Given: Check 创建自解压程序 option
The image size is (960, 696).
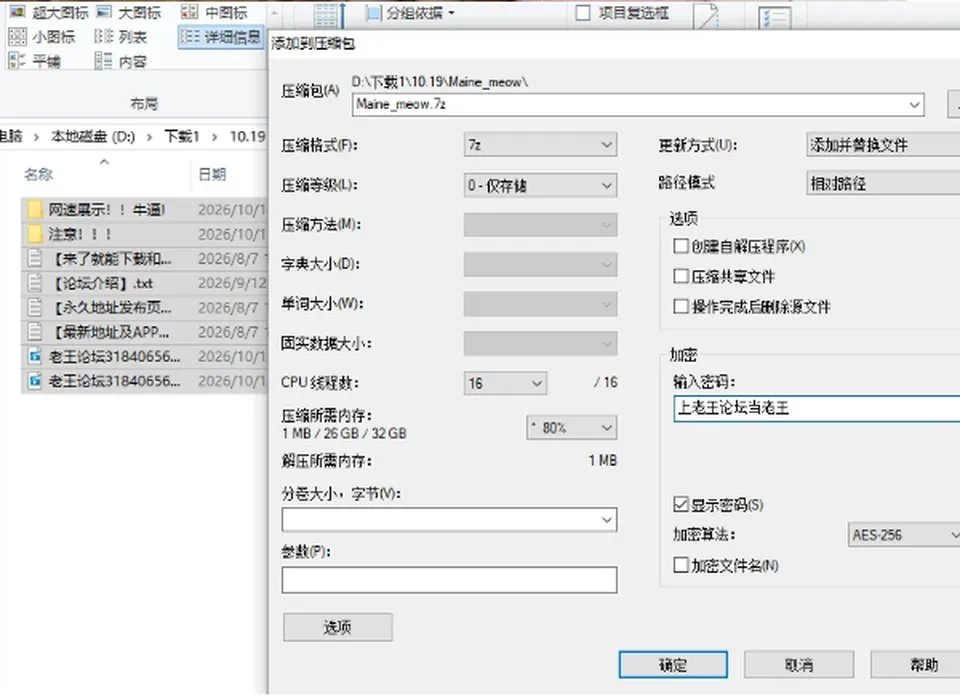Looking at the screenshot, I should [681, 246].
